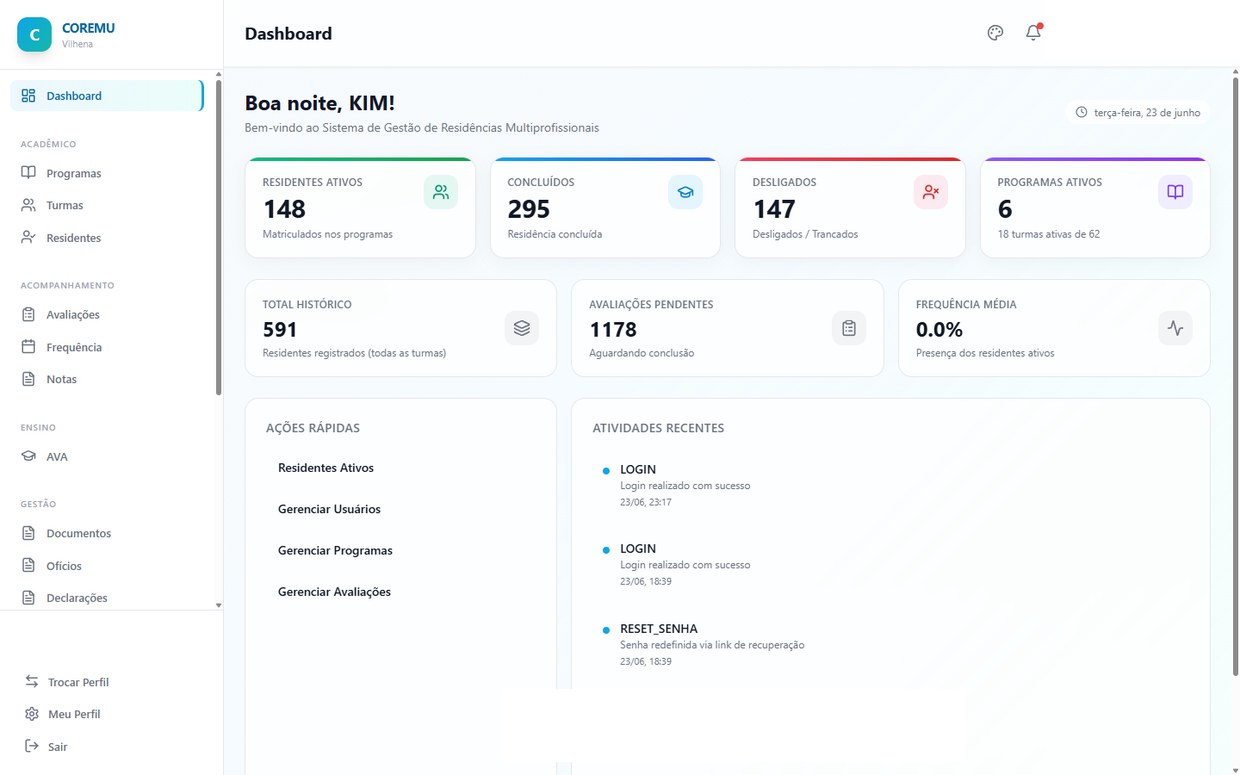
Task: Click the sidebar scrollbar thumb
Action: pyautogui.click(x=219, y=236)
